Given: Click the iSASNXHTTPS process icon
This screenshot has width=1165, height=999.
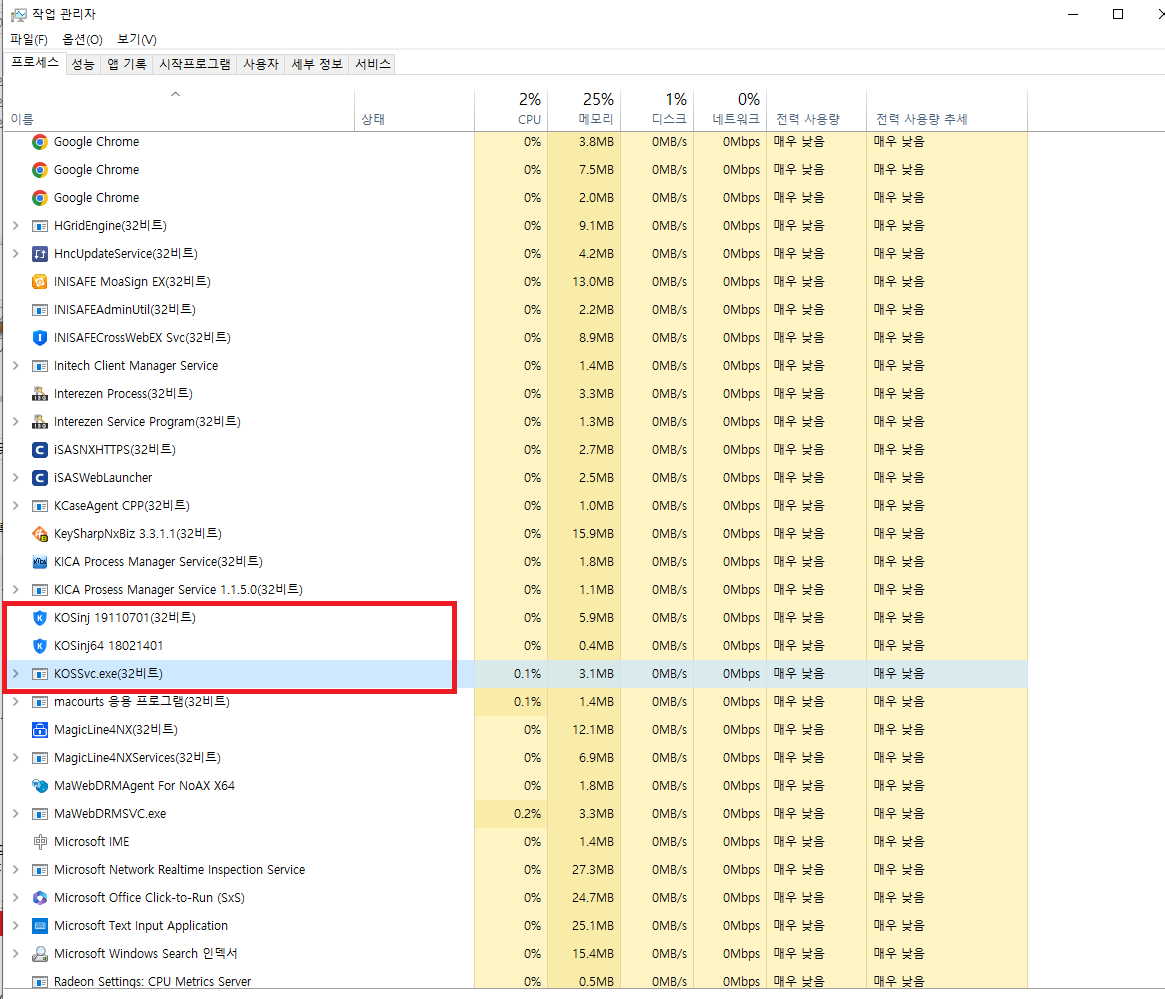Looking at the screenshot, I should click(x=40, y=449).
